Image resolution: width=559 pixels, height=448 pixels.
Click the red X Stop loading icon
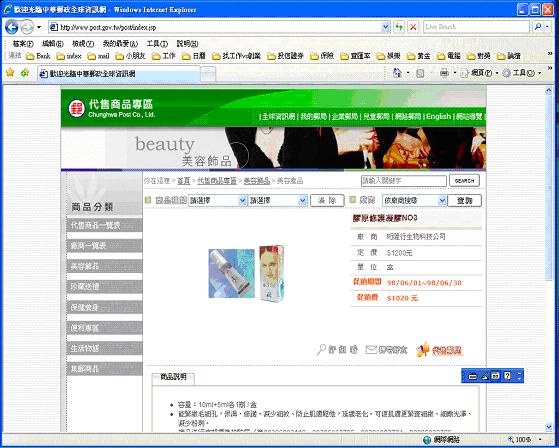(413, 27)
